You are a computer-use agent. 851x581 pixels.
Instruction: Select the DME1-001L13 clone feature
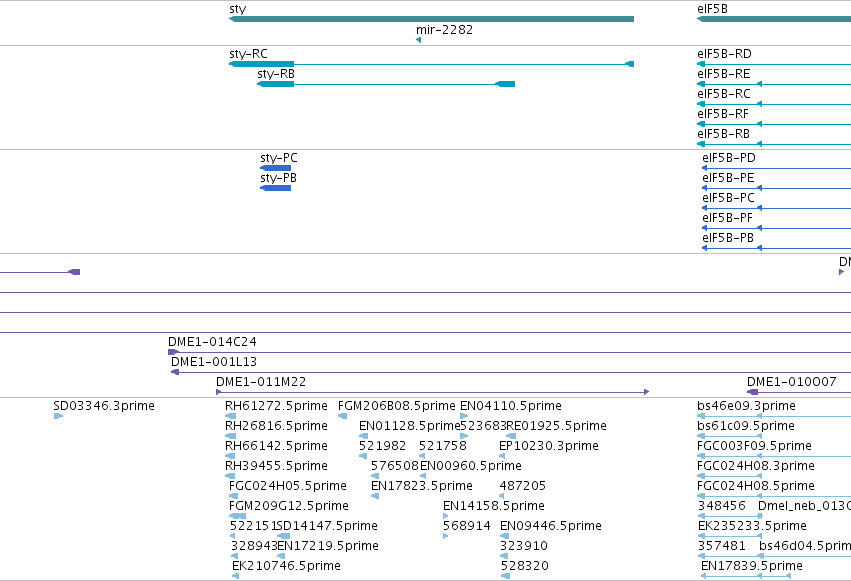[x=511, y=372]
